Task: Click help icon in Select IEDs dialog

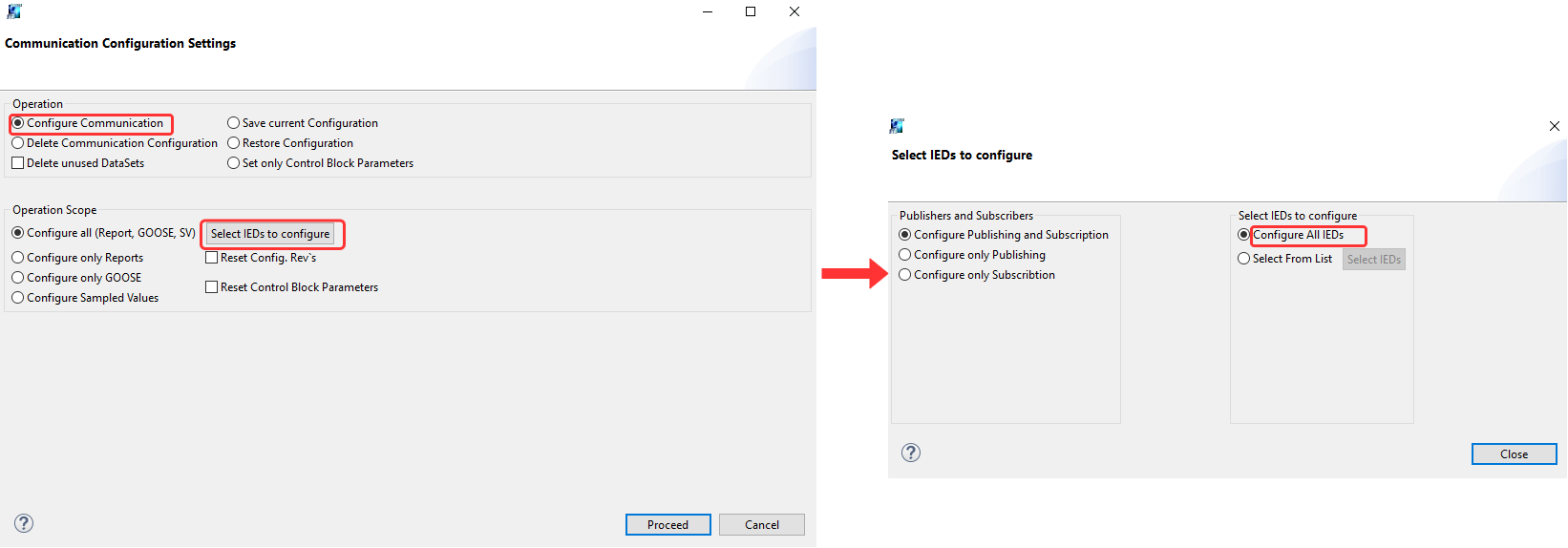Action: pos(911,453)
